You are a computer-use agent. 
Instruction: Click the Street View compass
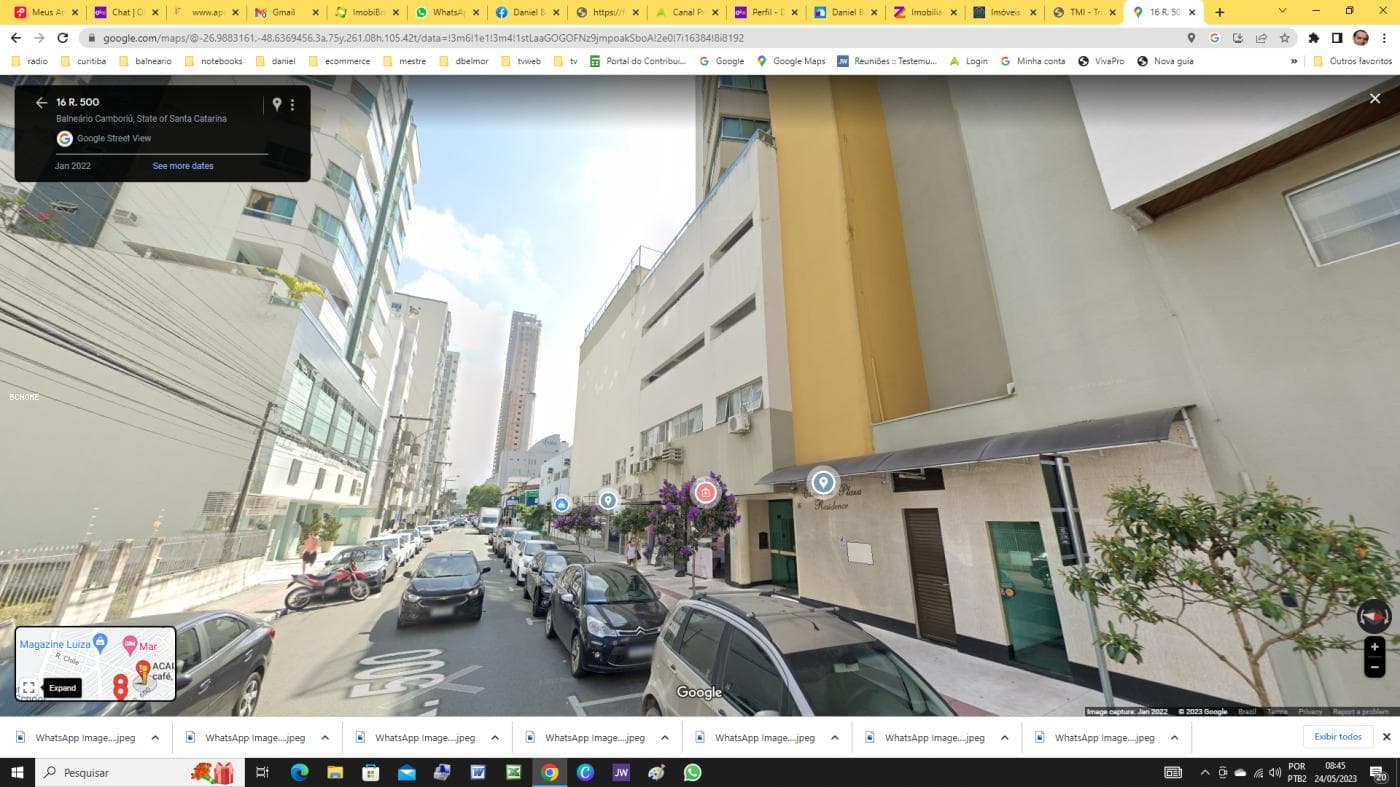click(x=1374, y=615)
